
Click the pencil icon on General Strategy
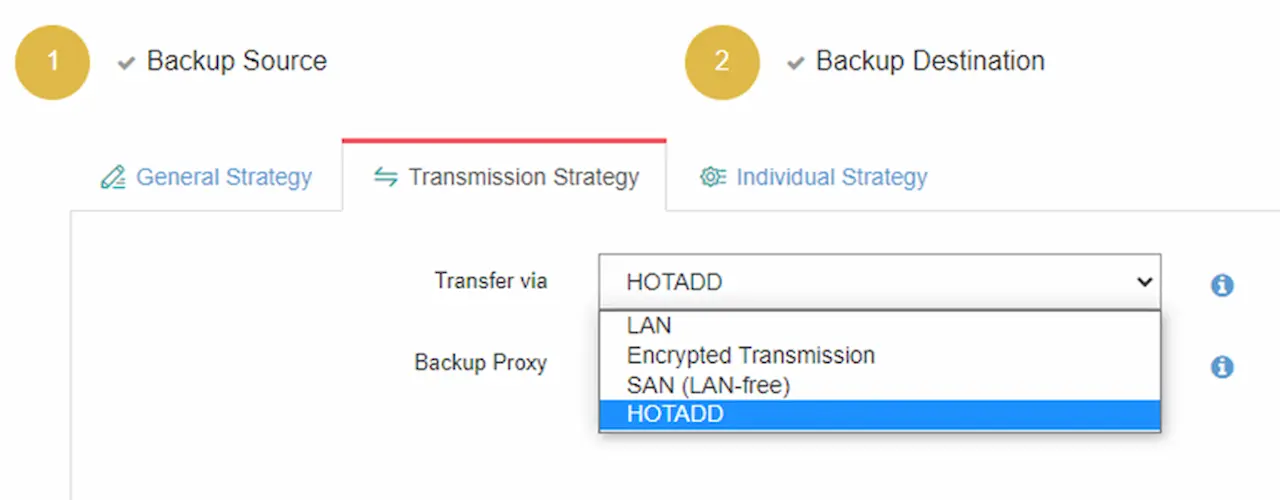113,178
